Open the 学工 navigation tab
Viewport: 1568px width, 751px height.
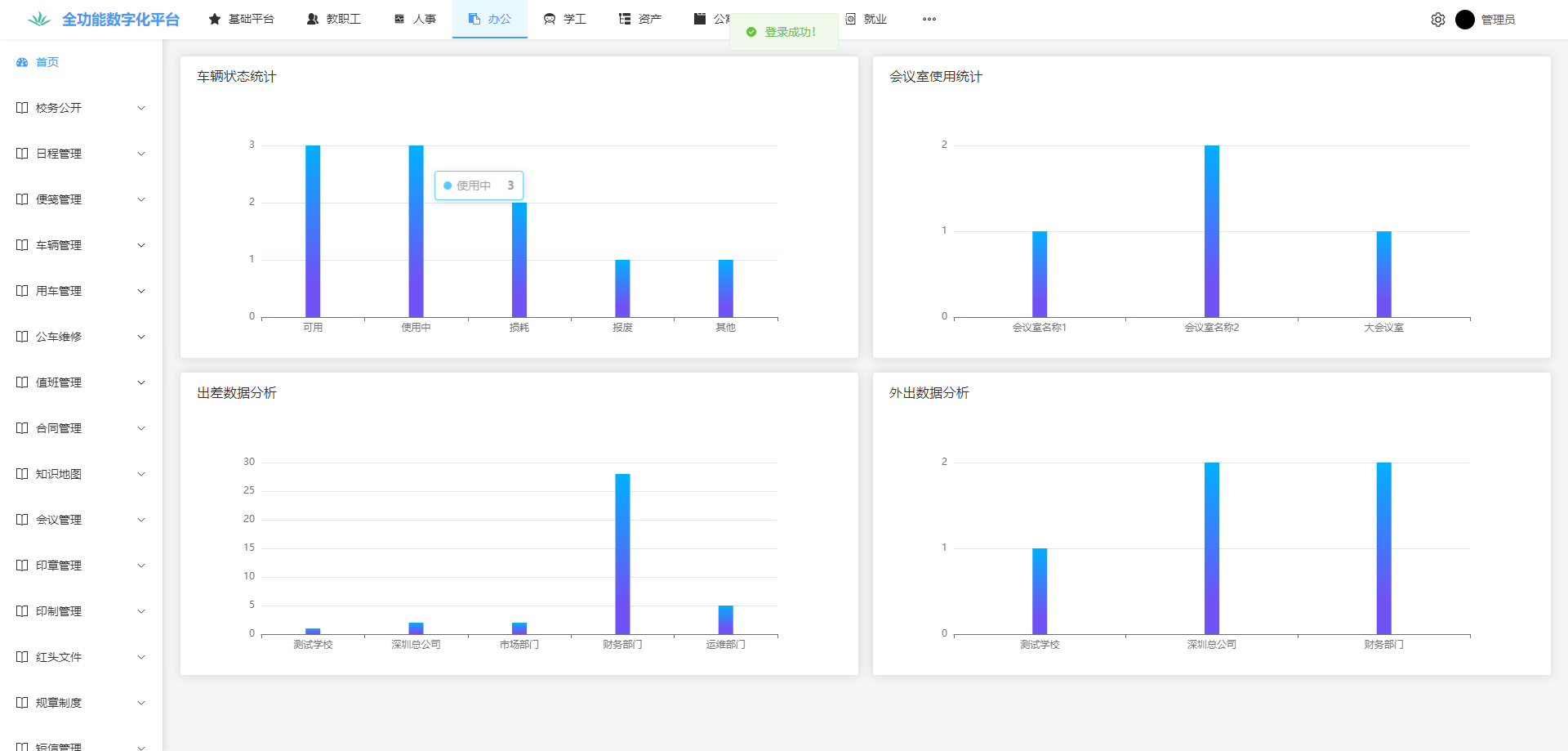565,19
